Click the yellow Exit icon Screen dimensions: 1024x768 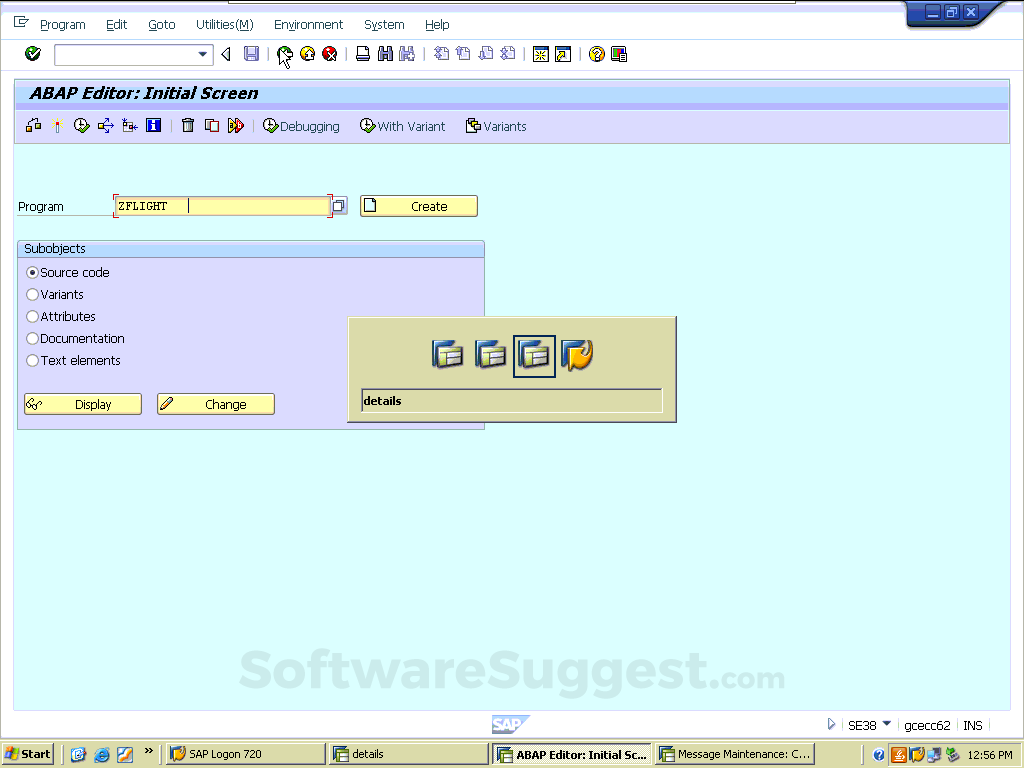308,54
